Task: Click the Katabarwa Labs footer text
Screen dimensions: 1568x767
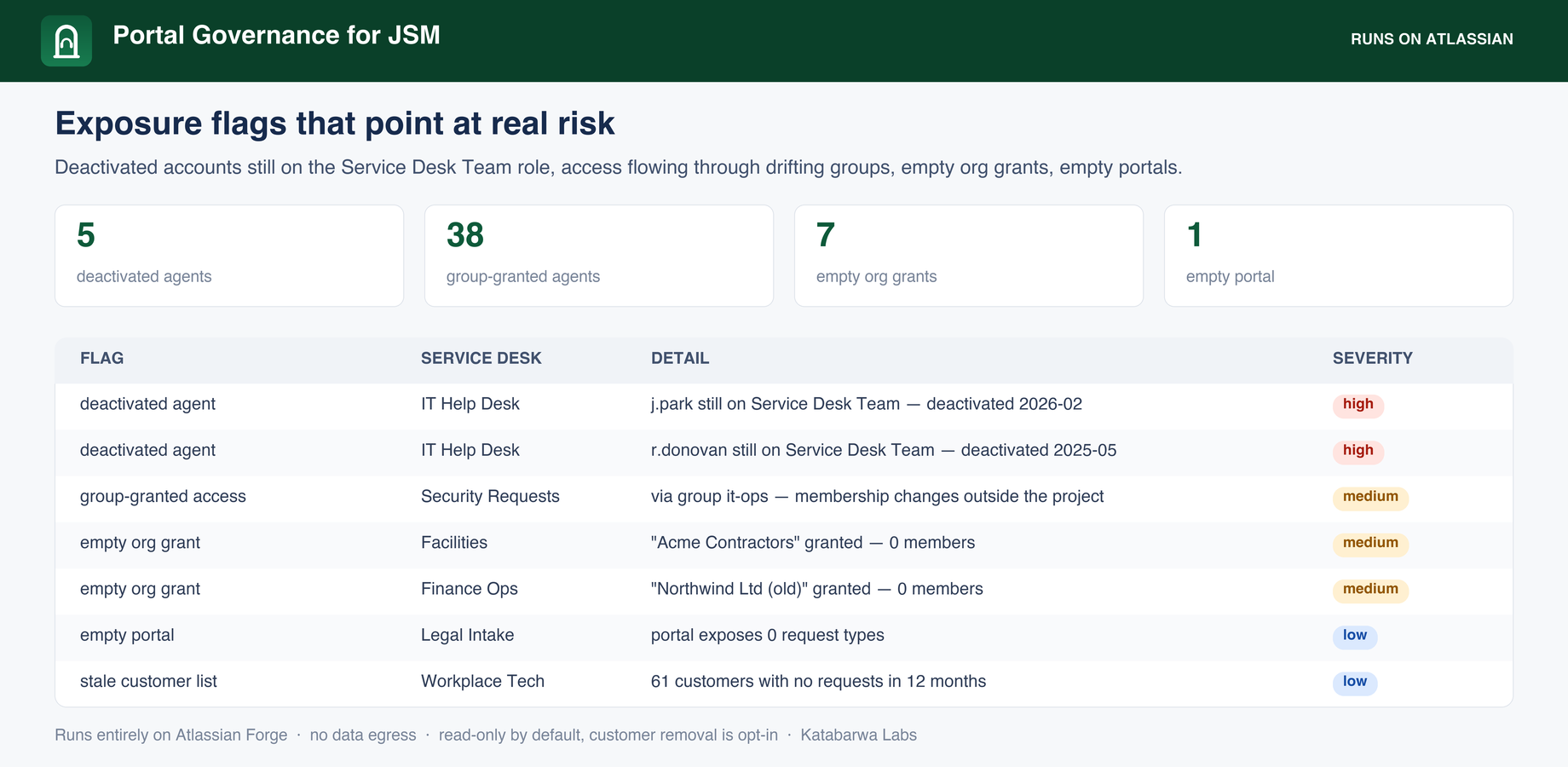Action: click(859, 735)
